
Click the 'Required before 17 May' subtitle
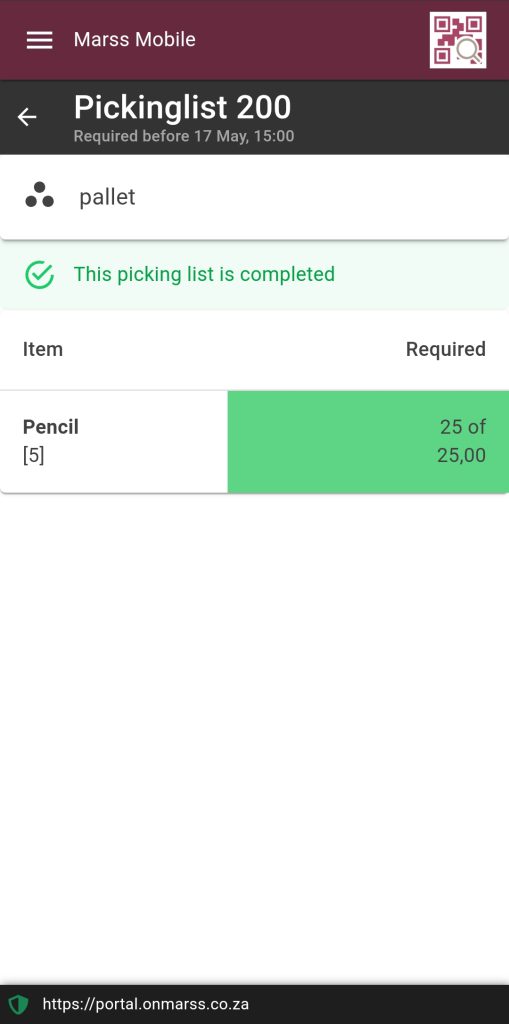point(184,136)
